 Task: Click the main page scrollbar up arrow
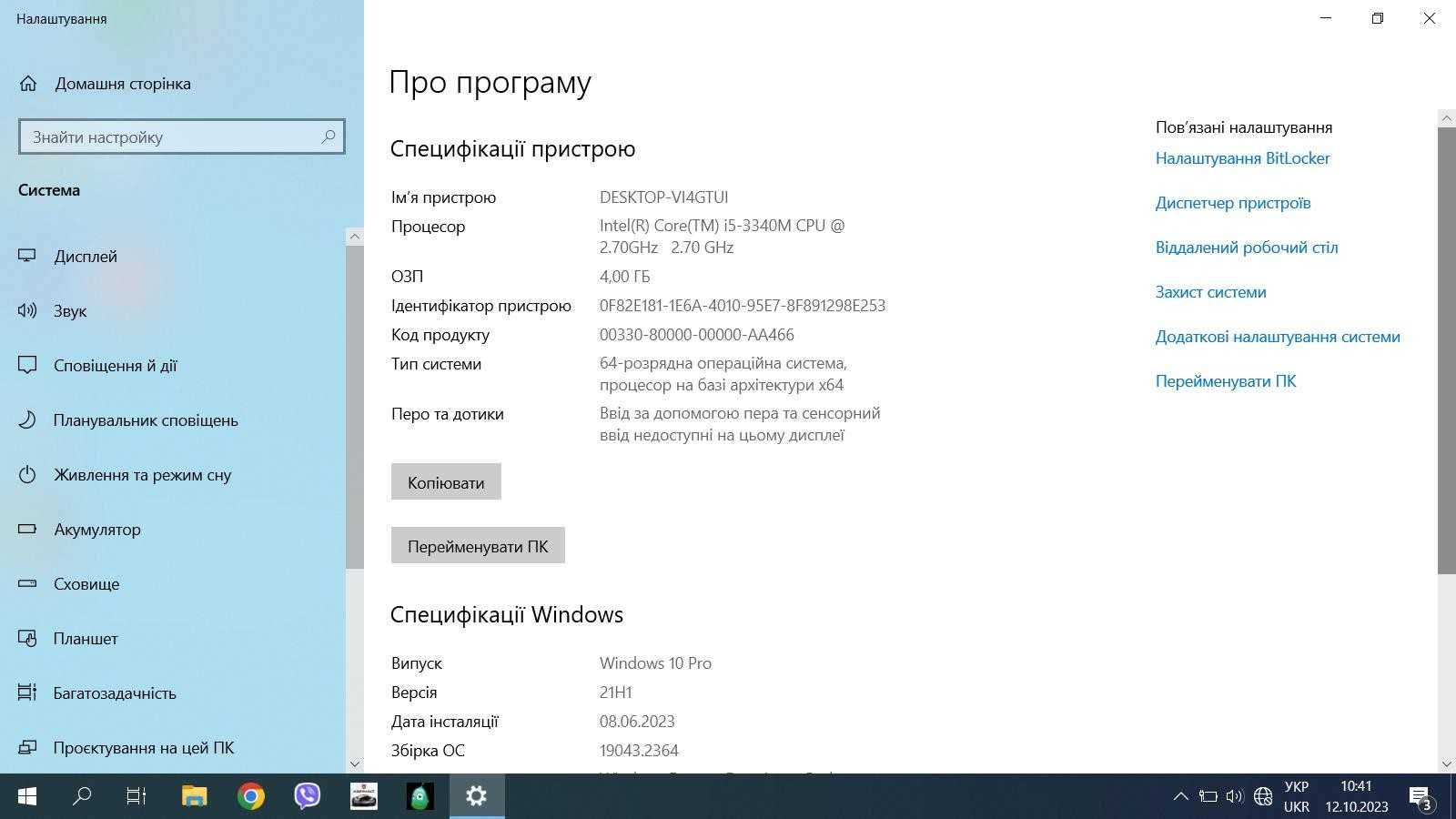click(x=1447, y=117)
